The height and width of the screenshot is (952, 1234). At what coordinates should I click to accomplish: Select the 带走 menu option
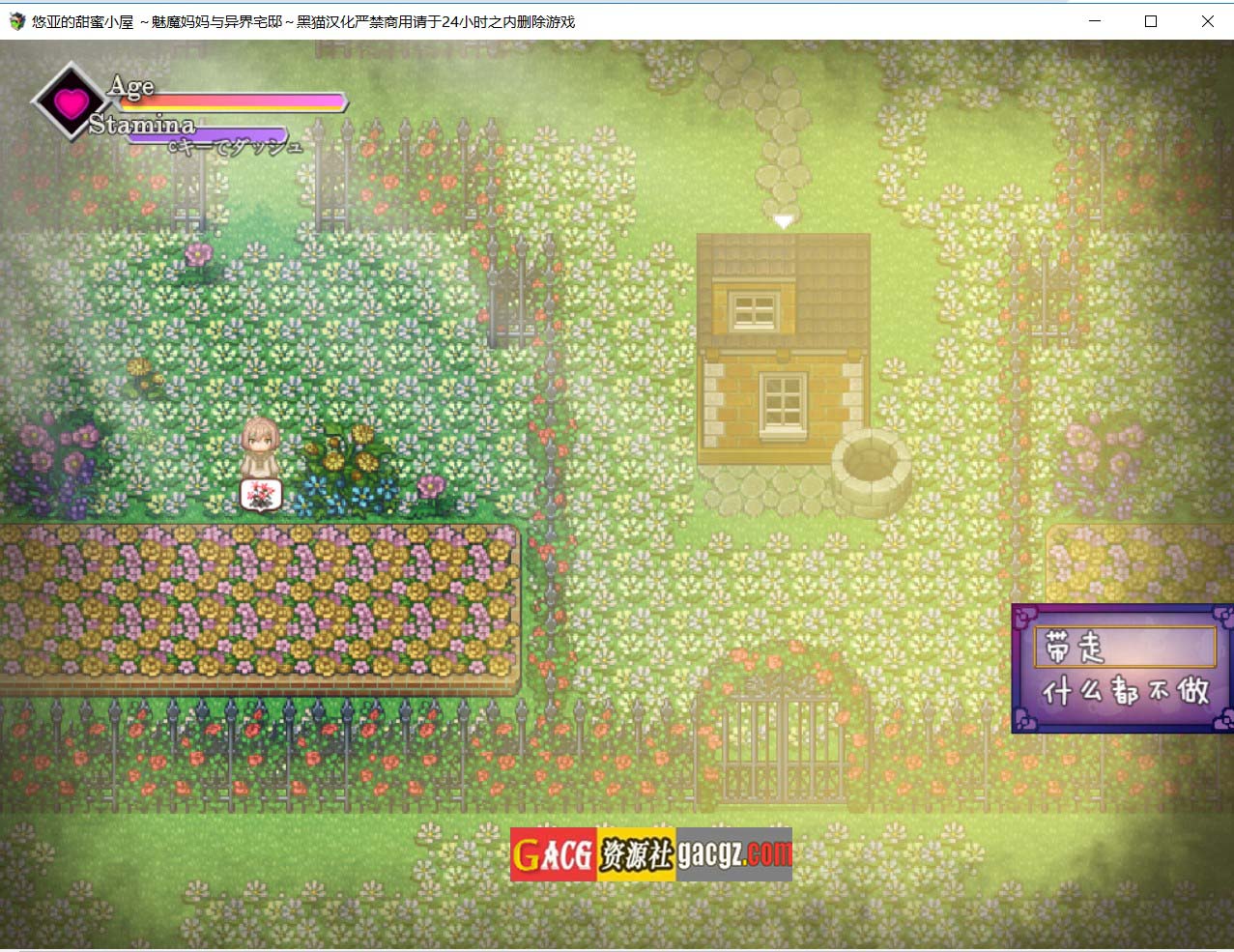(x=1124, y=647)
